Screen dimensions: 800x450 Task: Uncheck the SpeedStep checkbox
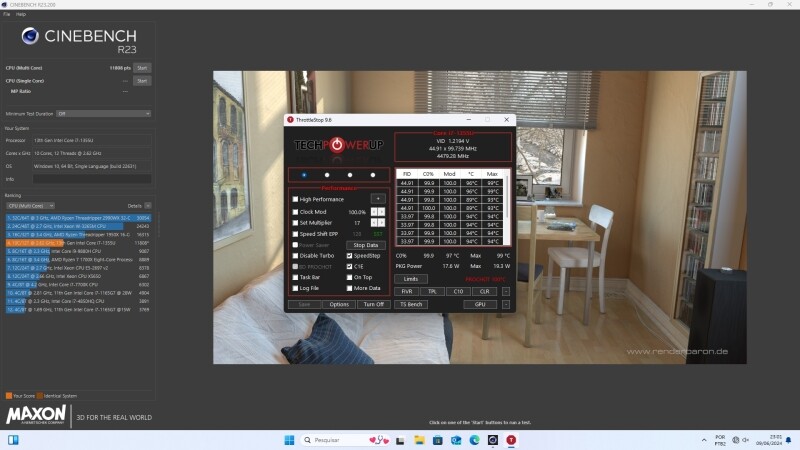(349, 255)
